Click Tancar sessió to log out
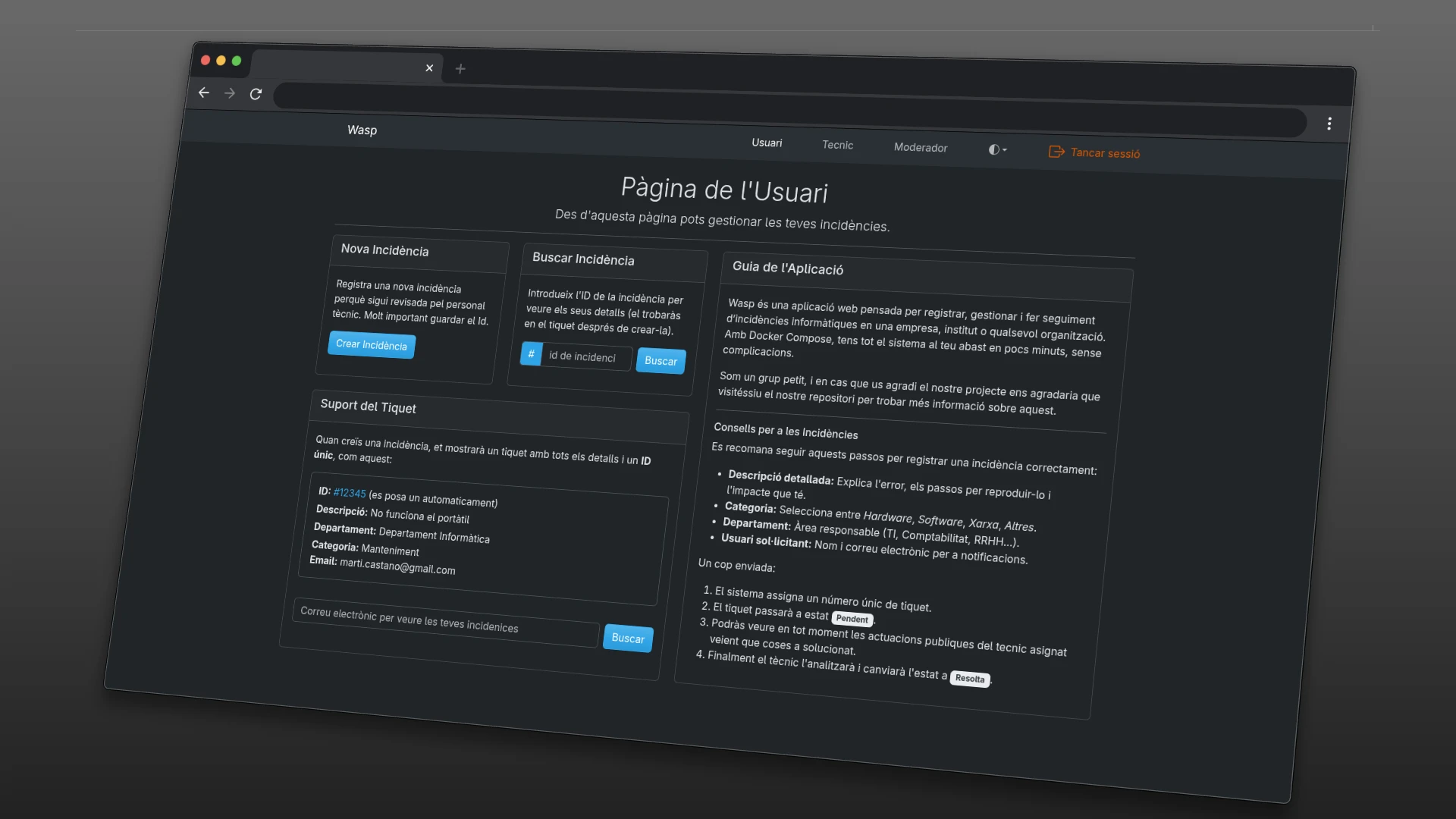Screen dimensions: 1456x819 [x=1104, y=152]
